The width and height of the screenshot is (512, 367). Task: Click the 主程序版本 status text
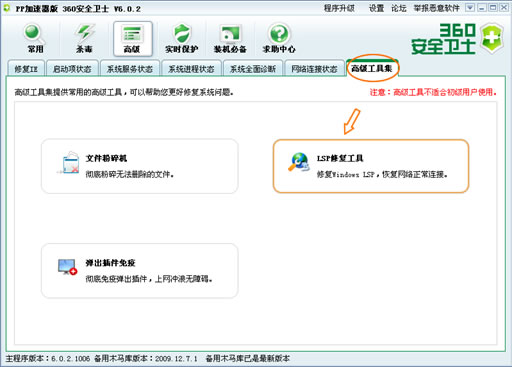click(48, 358)
